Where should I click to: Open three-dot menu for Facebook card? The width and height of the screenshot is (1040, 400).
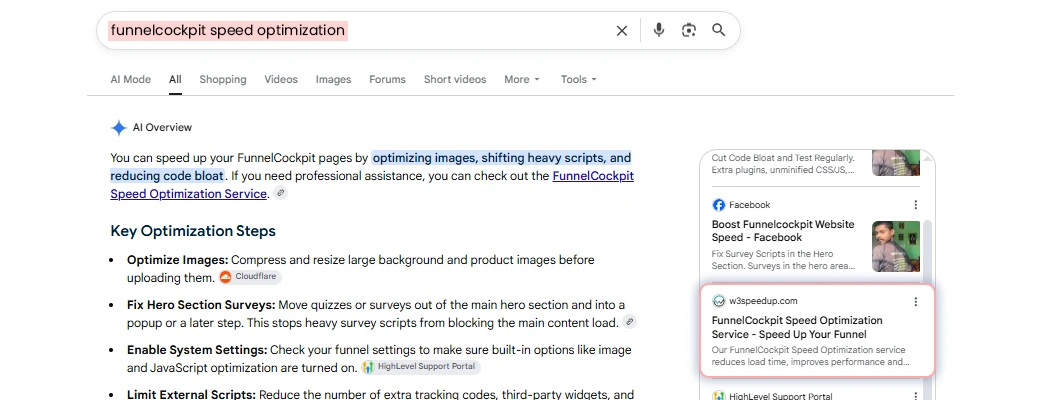click(916, 205)
